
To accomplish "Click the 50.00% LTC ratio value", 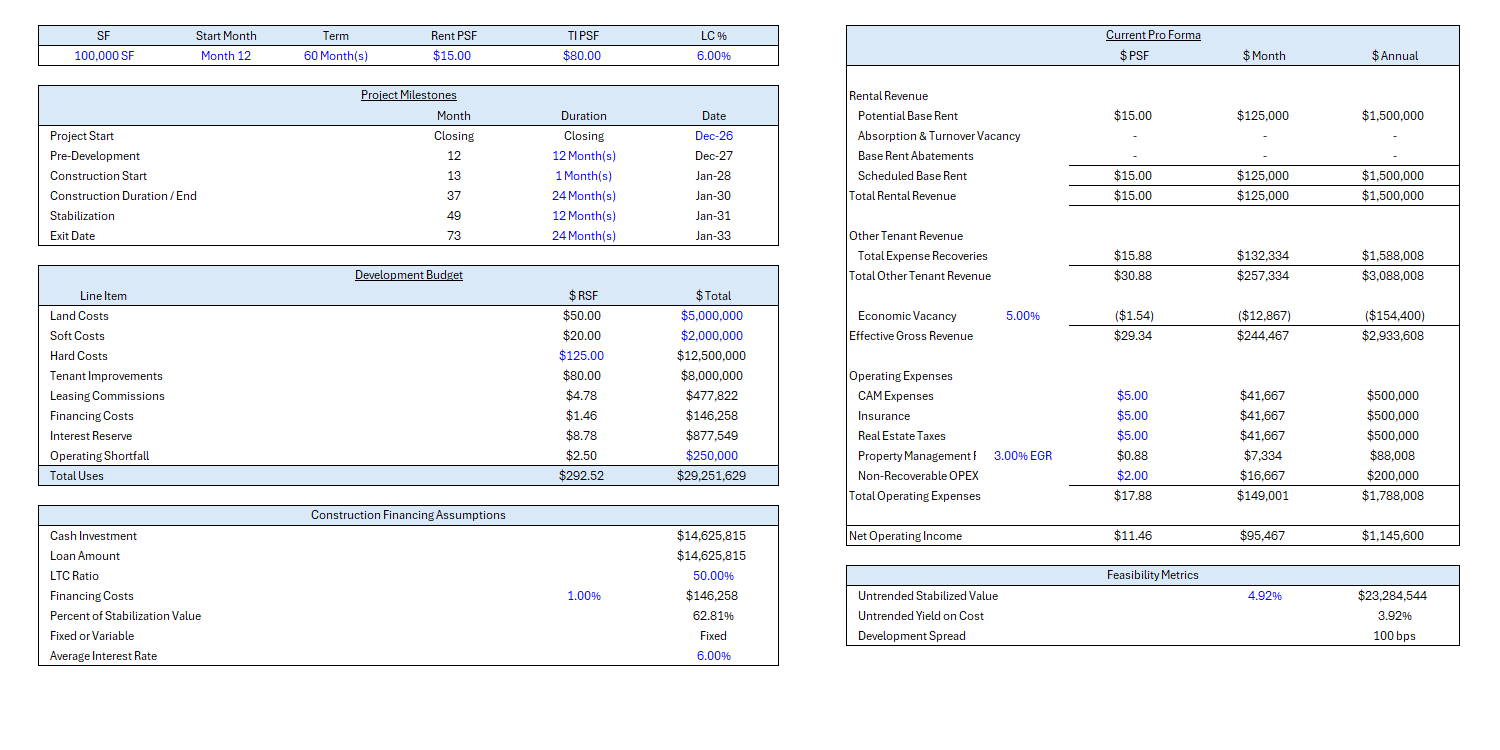I will 714,576.
